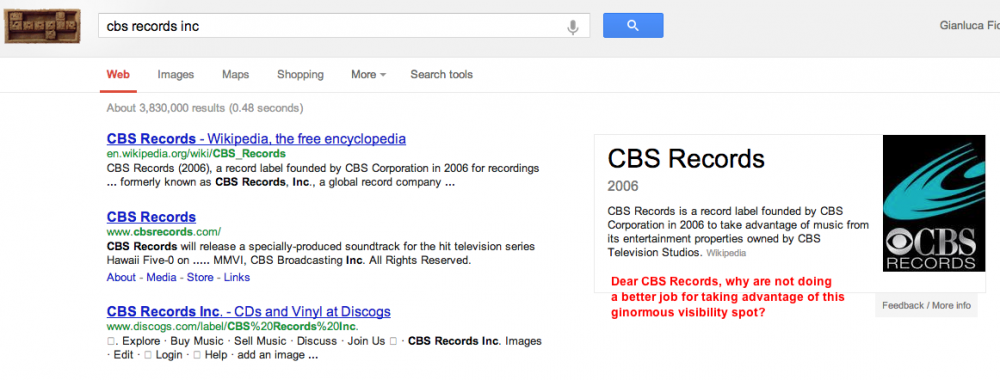Click the CBS Records logo thumbnail
The height and width of the screenshot is (380, 1000).
pos(934,203)
